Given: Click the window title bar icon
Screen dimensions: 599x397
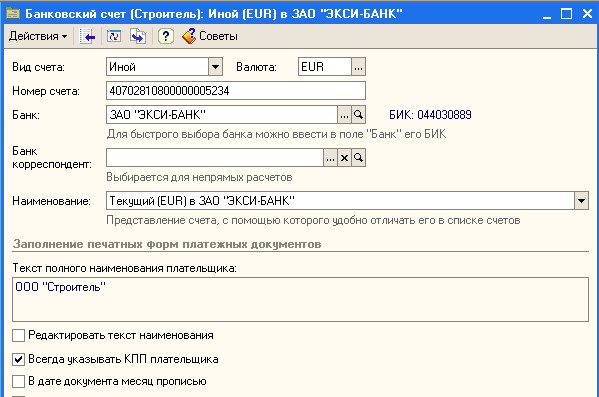Looking at the screenshot, I should point(13,14).
